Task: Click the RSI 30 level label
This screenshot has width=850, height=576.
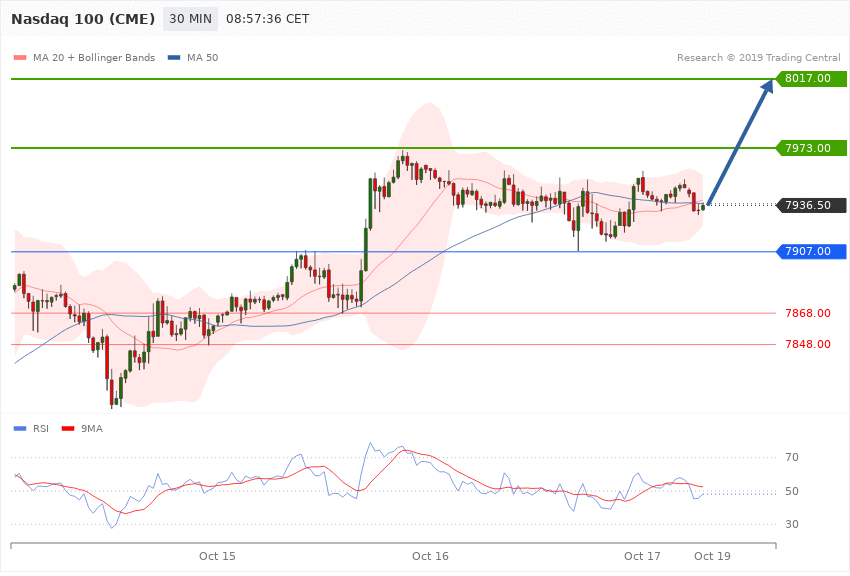Action: (792, 524)
